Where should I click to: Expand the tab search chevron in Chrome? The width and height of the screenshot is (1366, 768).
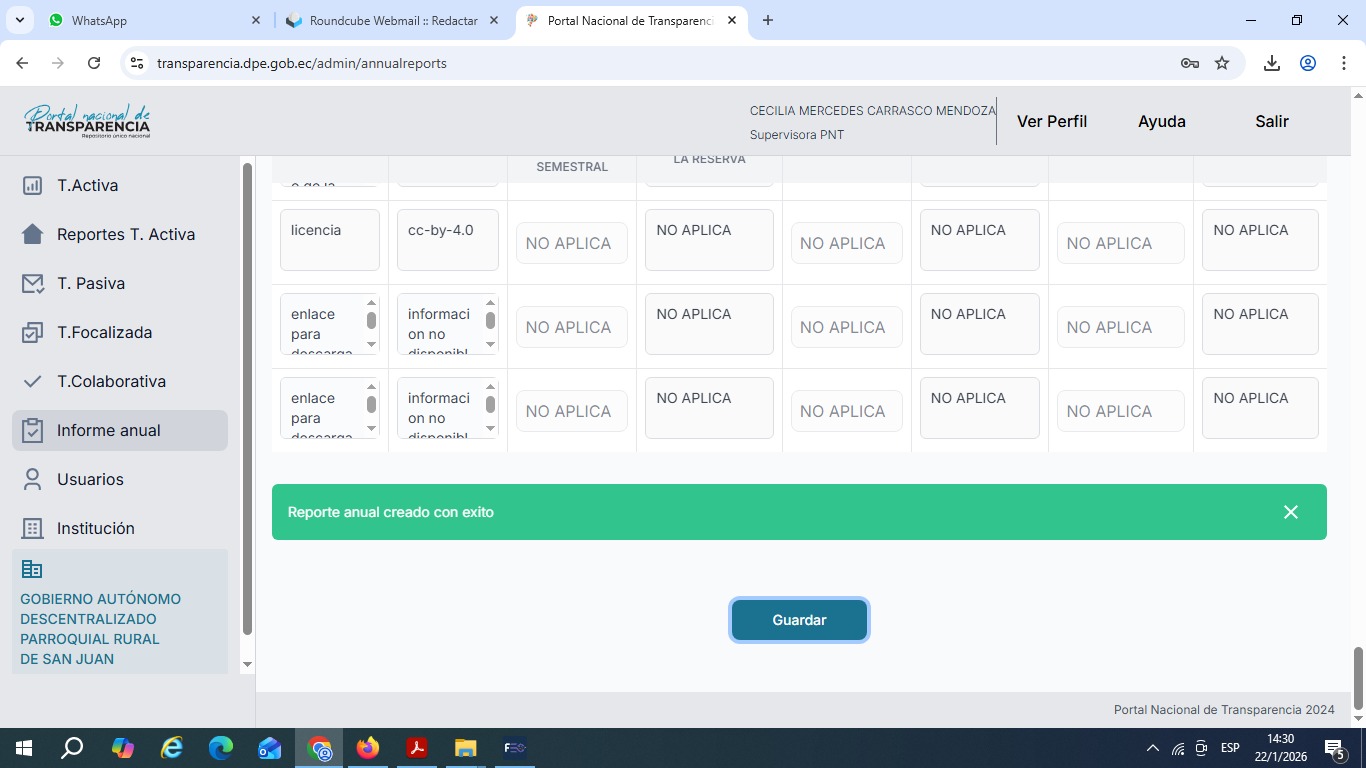click(19, 20)
